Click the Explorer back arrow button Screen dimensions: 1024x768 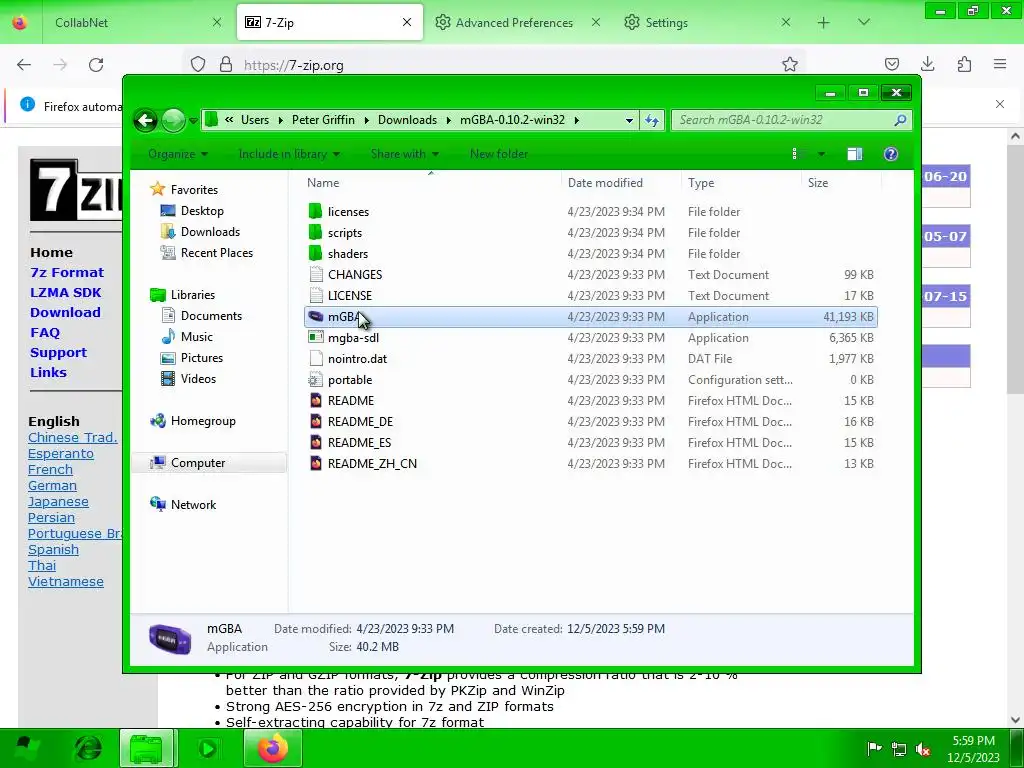tap(146, 120)
